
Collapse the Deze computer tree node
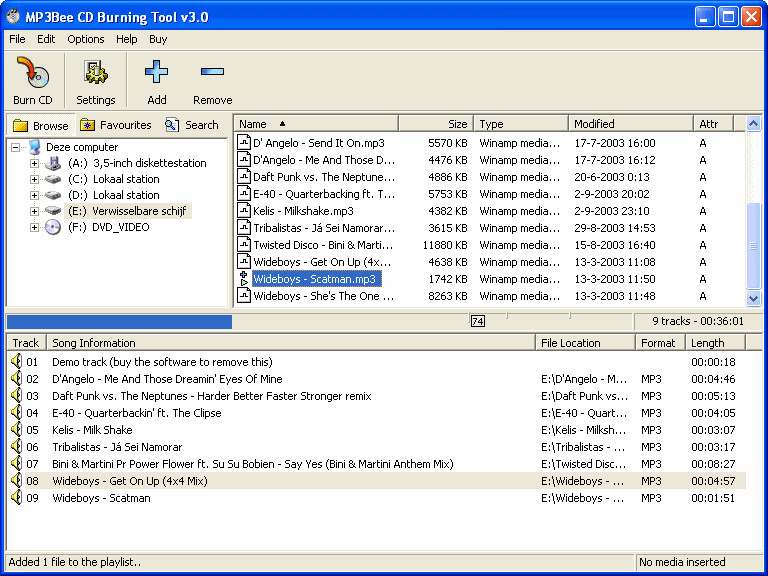[x=16, y=147]
